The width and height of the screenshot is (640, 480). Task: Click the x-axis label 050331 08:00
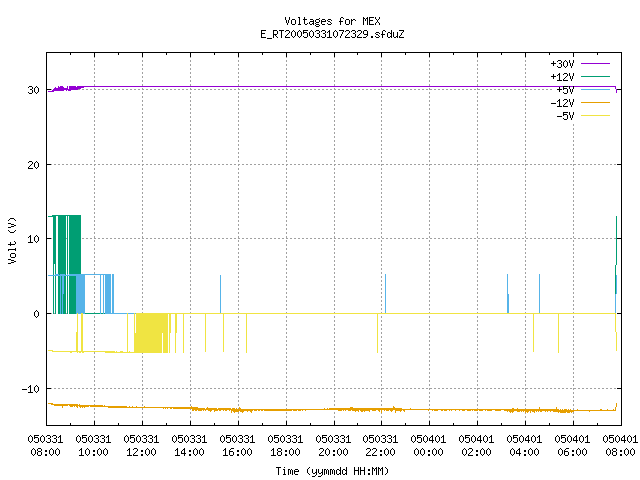pyautogui.click(x=45, y=446)
